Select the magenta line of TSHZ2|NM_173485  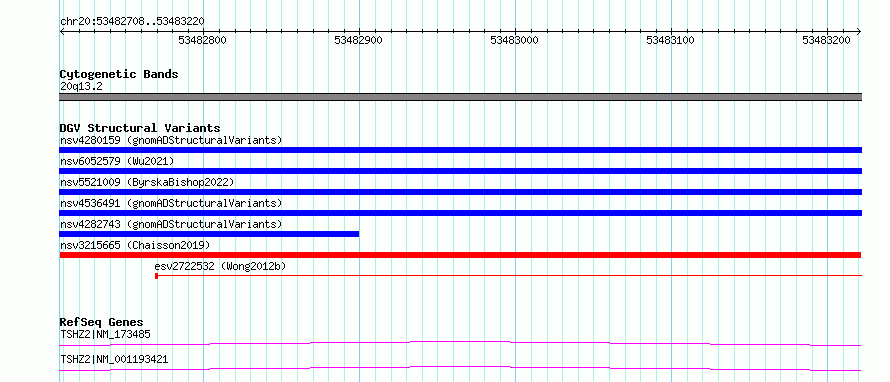point(460,343)
